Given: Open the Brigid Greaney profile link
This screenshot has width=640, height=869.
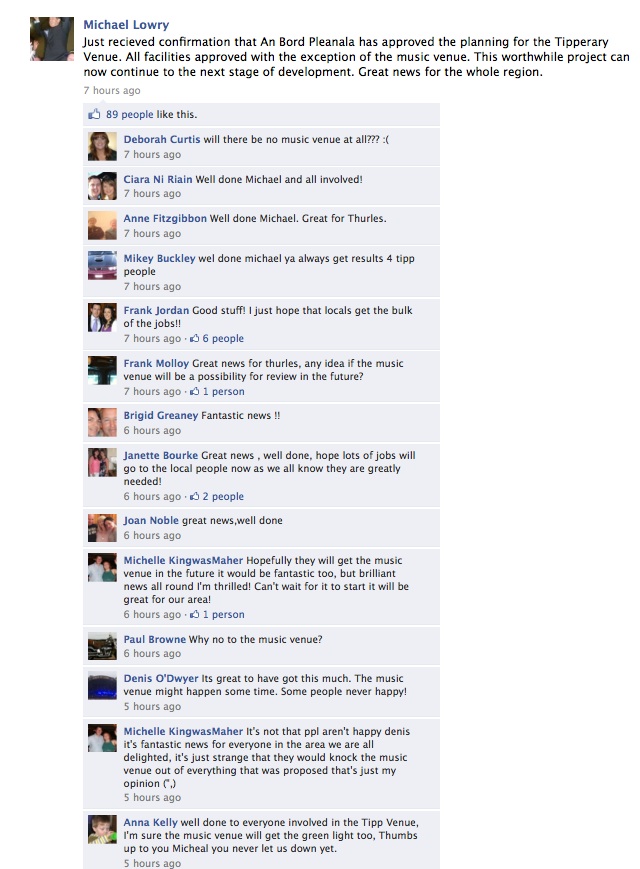Looking at the screenshot, I should 161,415.
